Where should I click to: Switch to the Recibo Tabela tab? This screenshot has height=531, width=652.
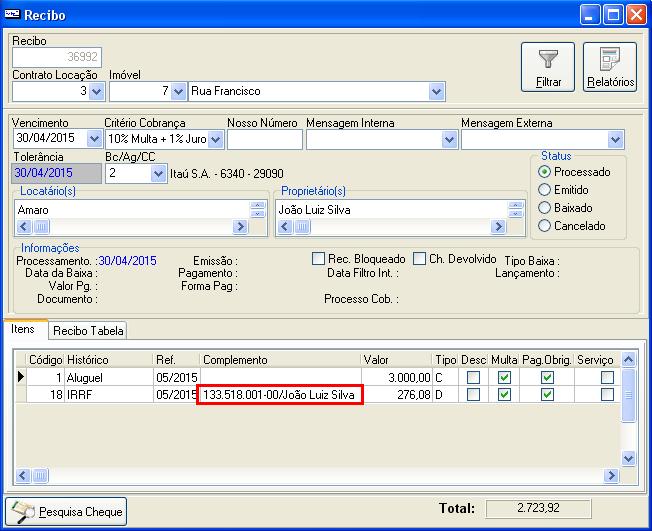point(88,331)
